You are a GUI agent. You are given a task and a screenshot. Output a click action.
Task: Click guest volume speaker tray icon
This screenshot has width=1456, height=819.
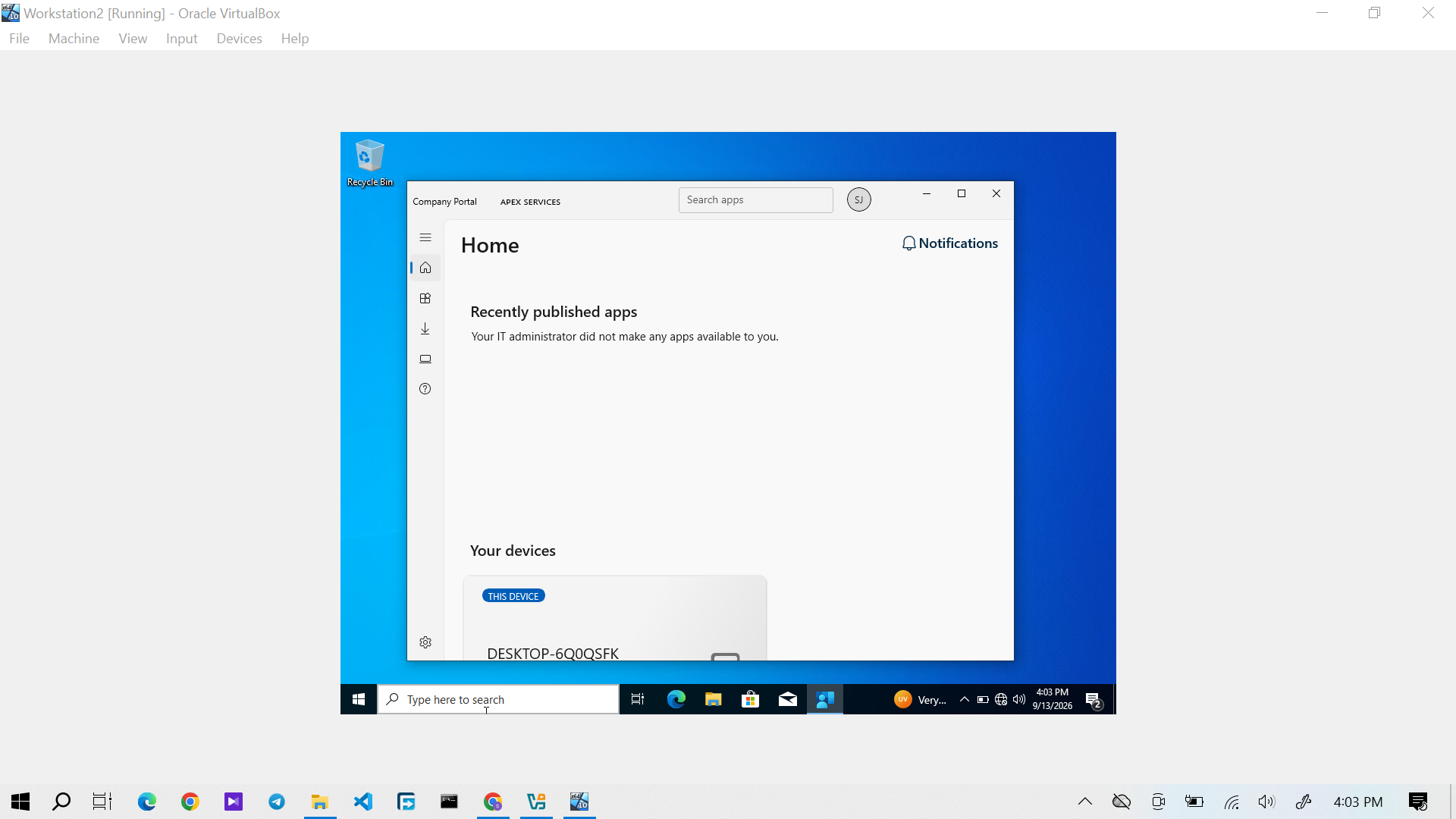(x=1019, y=699)
